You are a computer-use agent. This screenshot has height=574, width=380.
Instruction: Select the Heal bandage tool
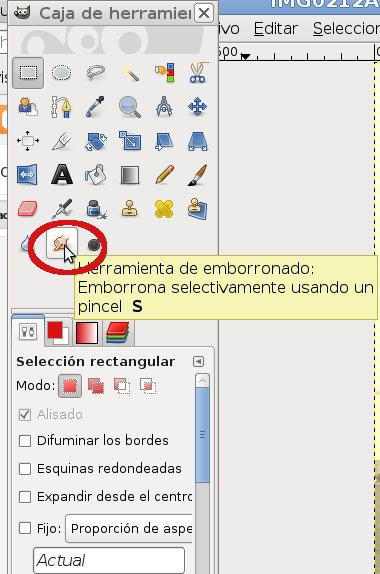pos(164,209)
